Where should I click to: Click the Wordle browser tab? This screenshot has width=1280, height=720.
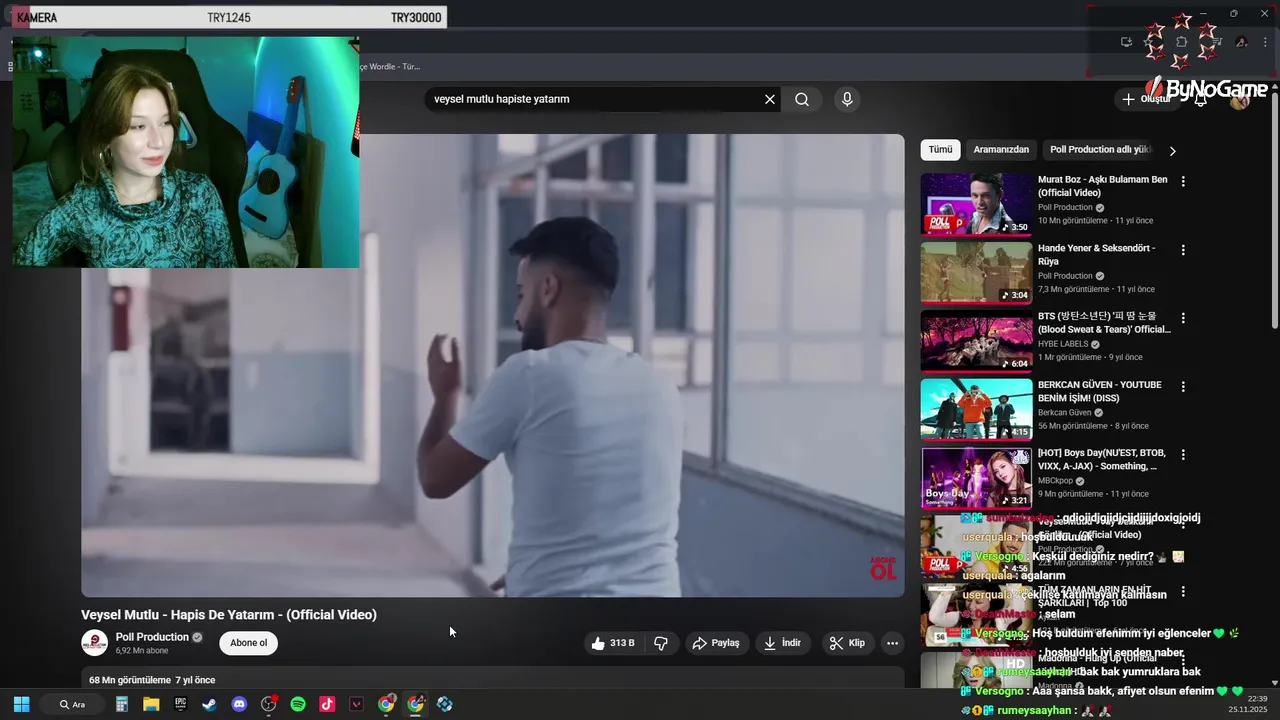point(392,66)
